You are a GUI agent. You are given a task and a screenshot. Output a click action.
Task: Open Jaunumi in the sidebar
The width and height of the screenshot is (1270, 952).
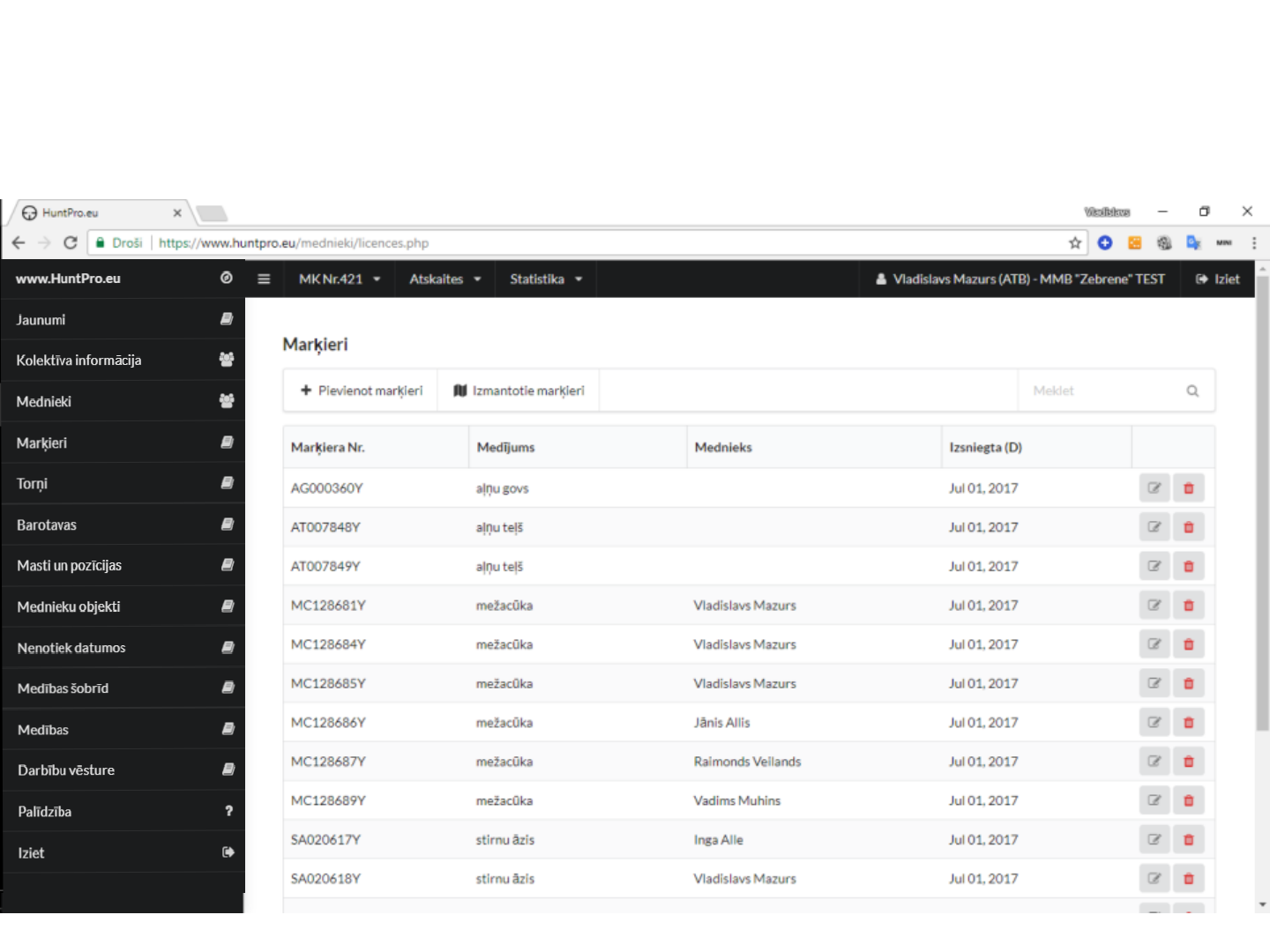coord(123,319)
